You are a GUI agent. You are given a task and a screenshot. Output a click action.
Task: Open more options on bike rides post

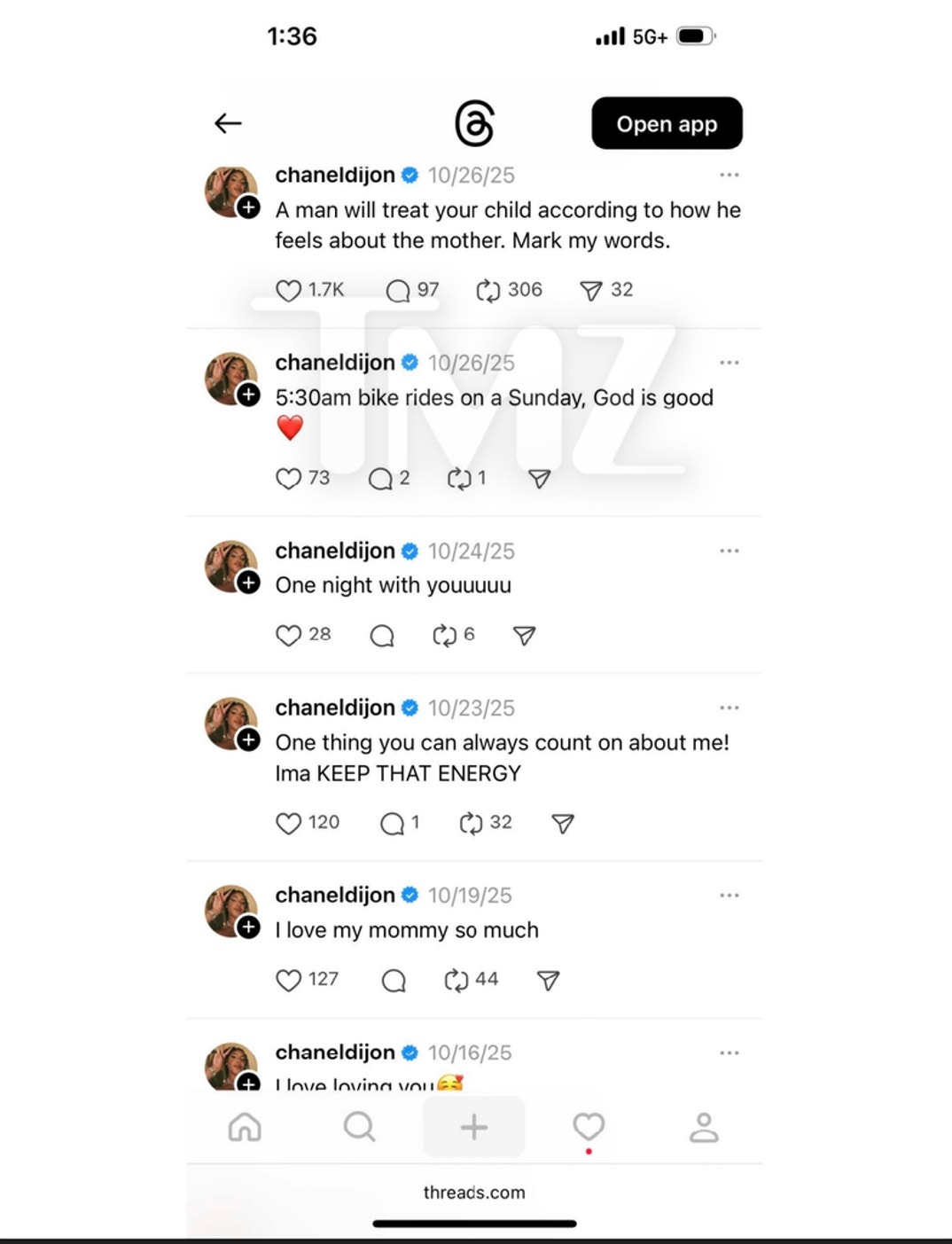click(730, 363)
